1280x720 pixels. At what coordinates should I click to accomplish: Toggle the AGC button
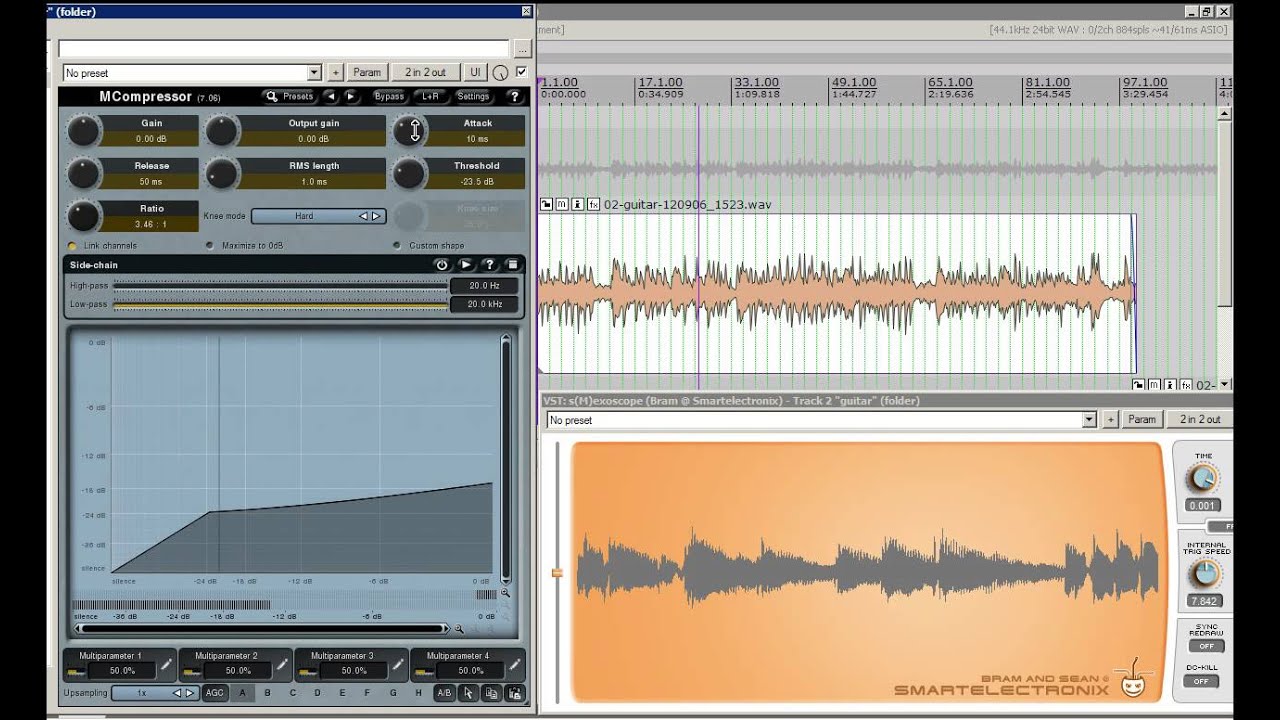[x=215, y=692]
